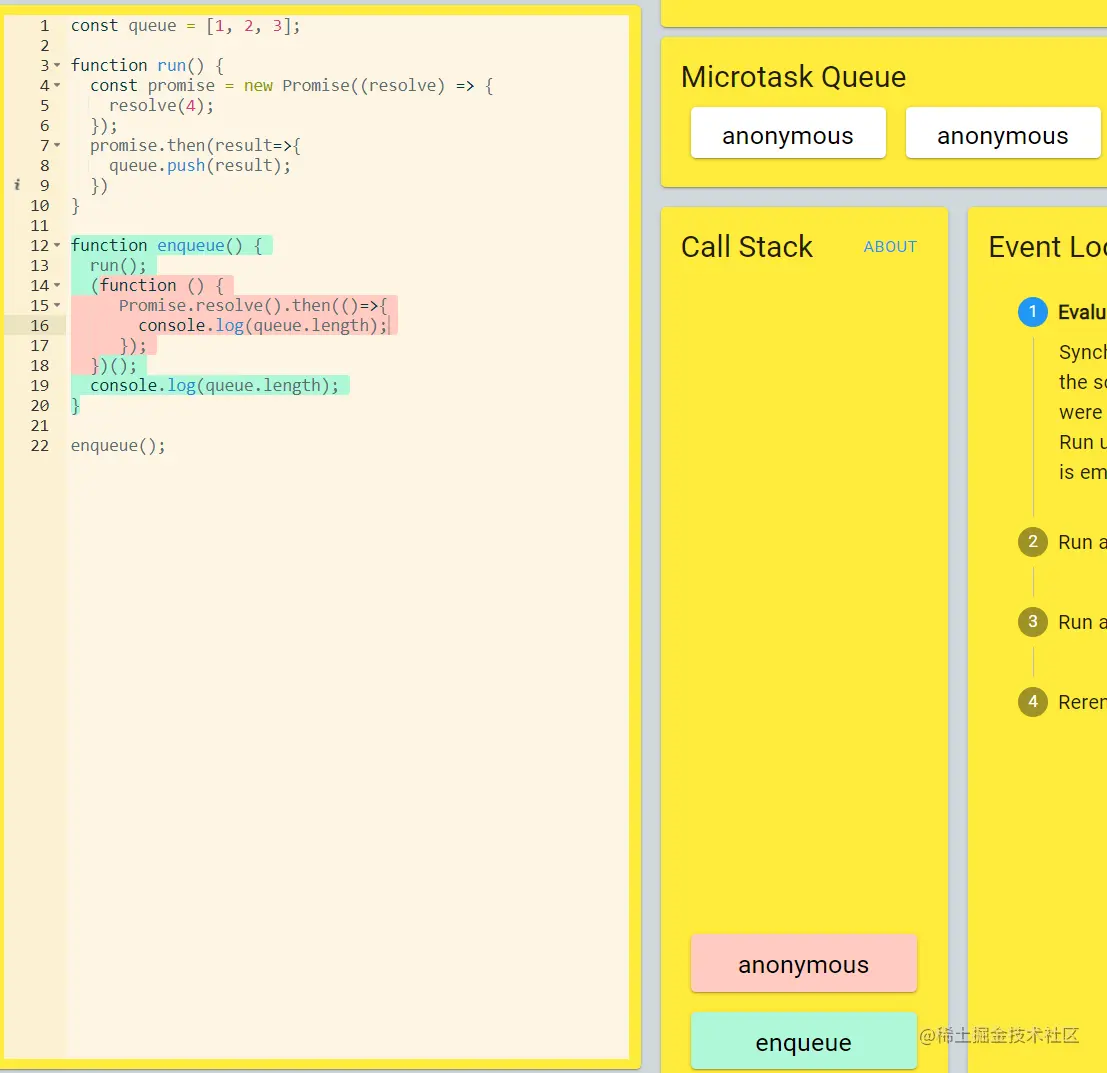Click the 'resolve(4);' code on line 5
Screen dimensions: 1107x1073
161,106
